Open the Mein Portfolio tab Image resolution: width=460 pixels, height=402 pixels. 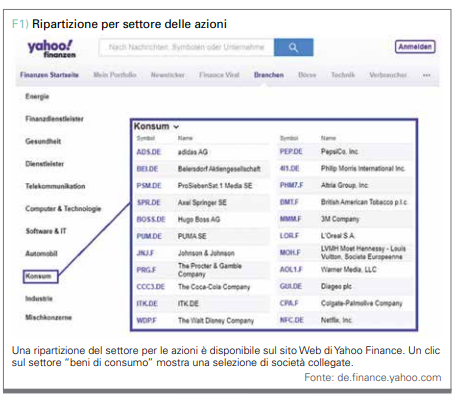click(115, 75)
